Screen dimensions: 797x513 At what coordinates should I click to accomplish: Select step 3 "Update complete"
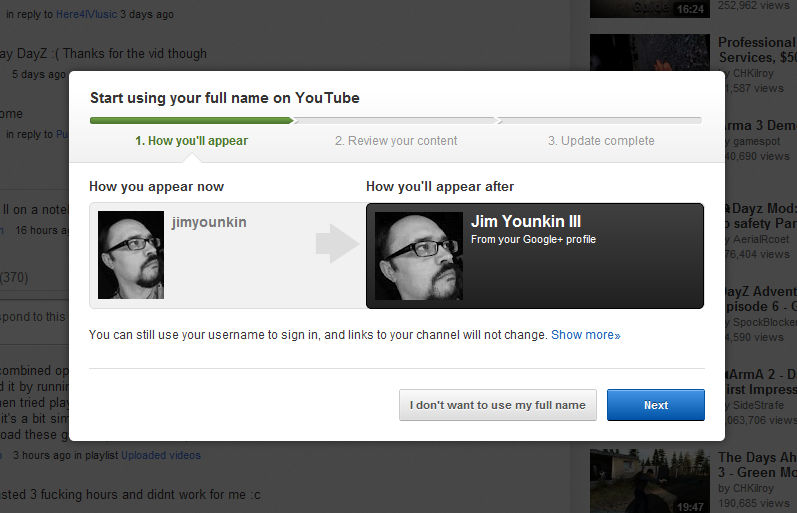click(x=601, y=141)
